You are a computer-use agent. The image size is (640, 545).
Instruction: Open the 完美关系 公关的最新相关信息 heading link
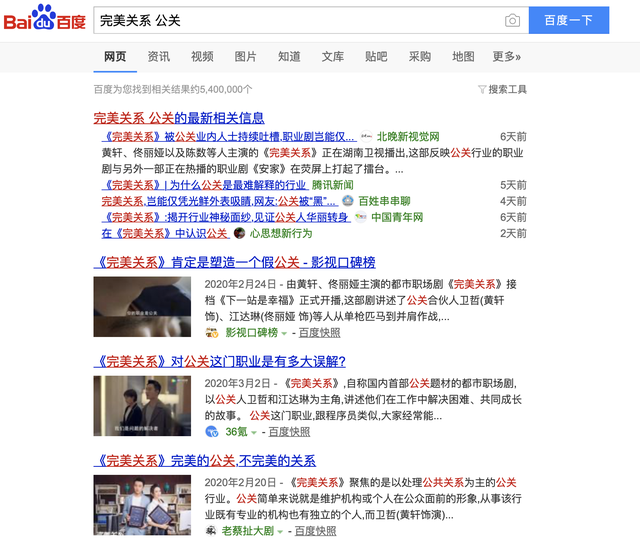click(179, 118)
